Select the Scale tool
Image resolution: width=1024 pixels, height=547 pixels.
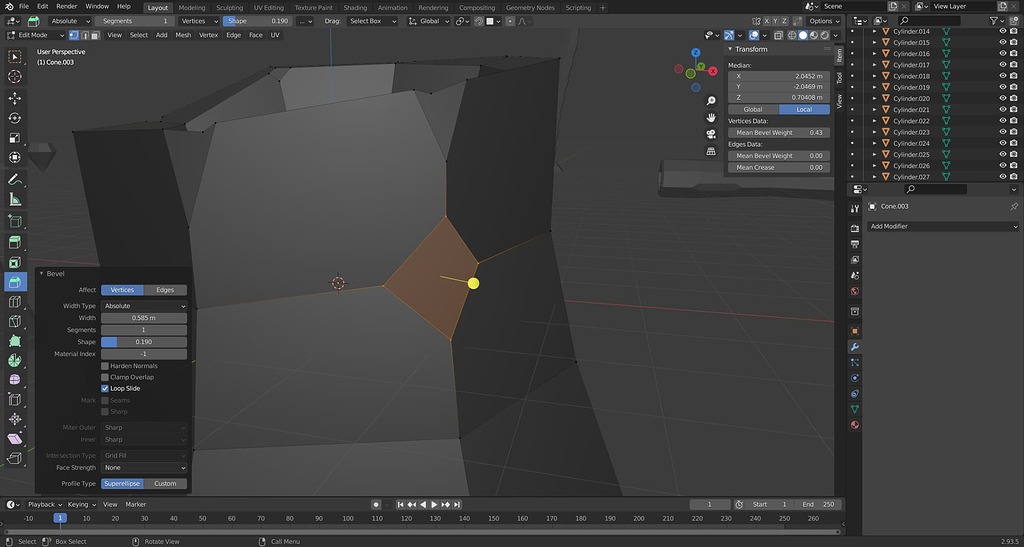[x=14, y=138]
